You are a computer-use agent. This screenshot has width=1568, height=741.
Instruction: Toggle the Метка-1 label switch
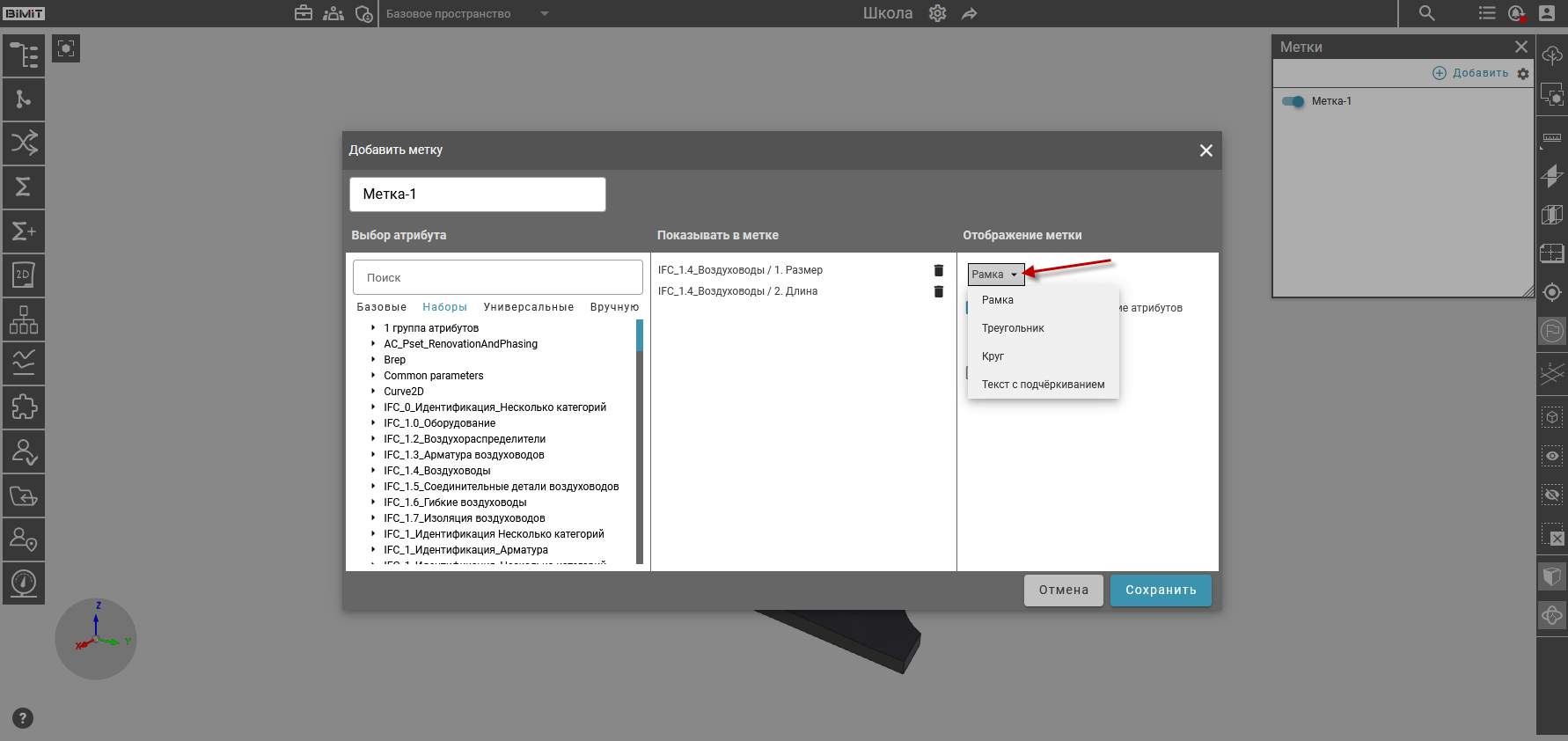coord(1293,101)
